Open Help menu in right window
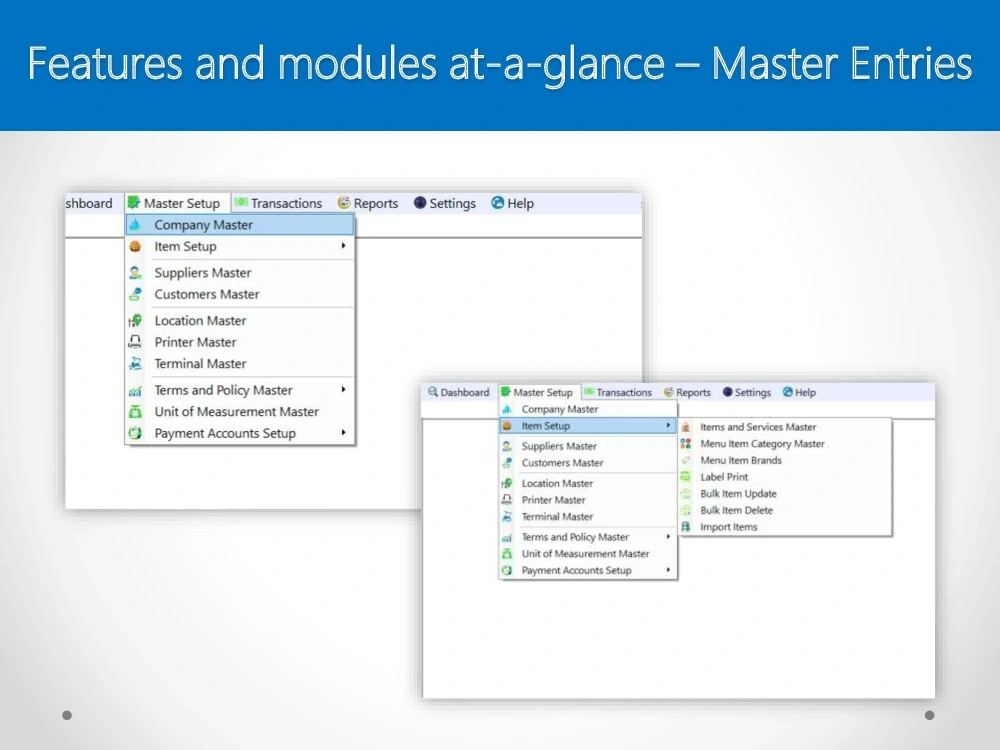The height and width of the screenshot is (750, 1000). [799, 392]
